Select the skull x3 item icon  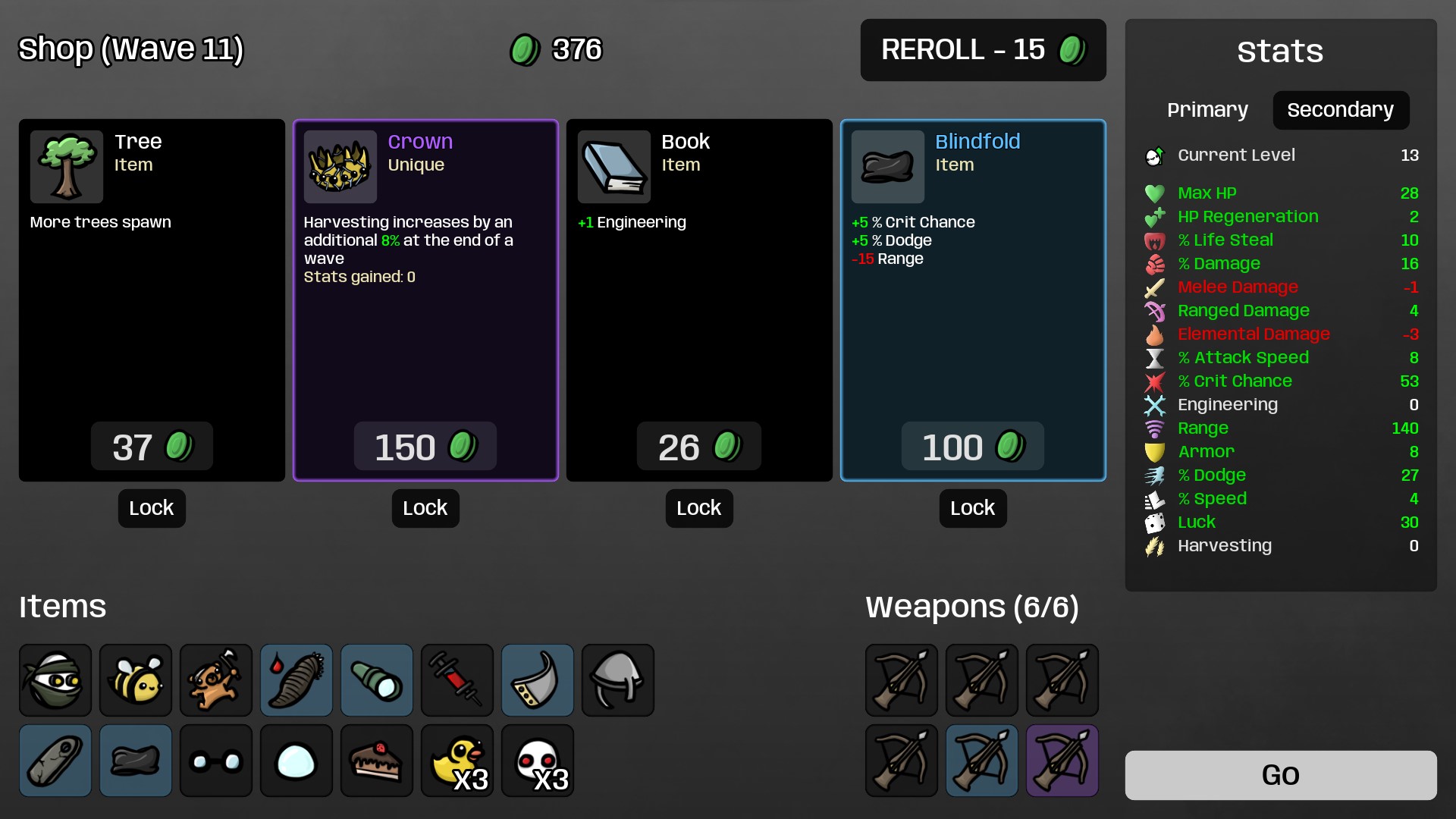[x=538, y=761]
